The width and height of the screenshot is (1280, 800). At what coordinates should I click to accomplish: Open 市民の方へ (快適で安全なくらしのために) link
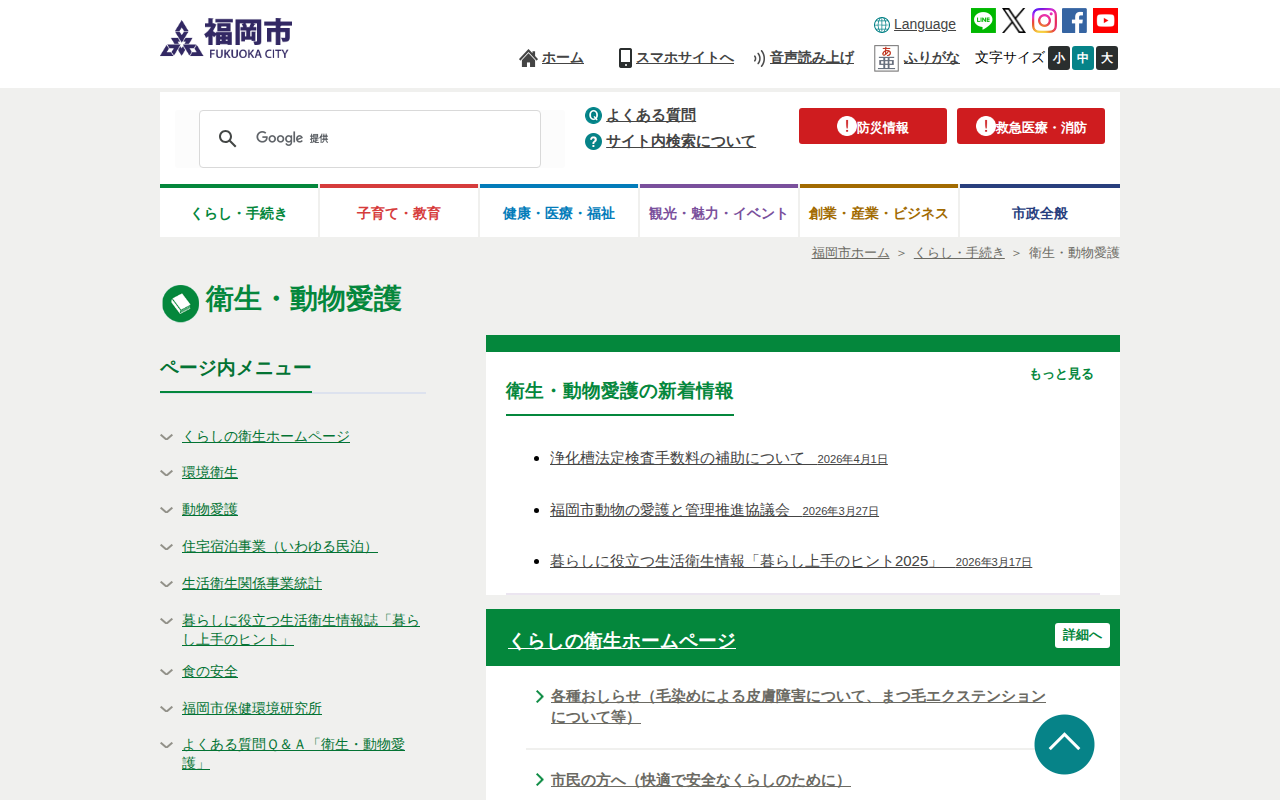[x=700, y=780]
